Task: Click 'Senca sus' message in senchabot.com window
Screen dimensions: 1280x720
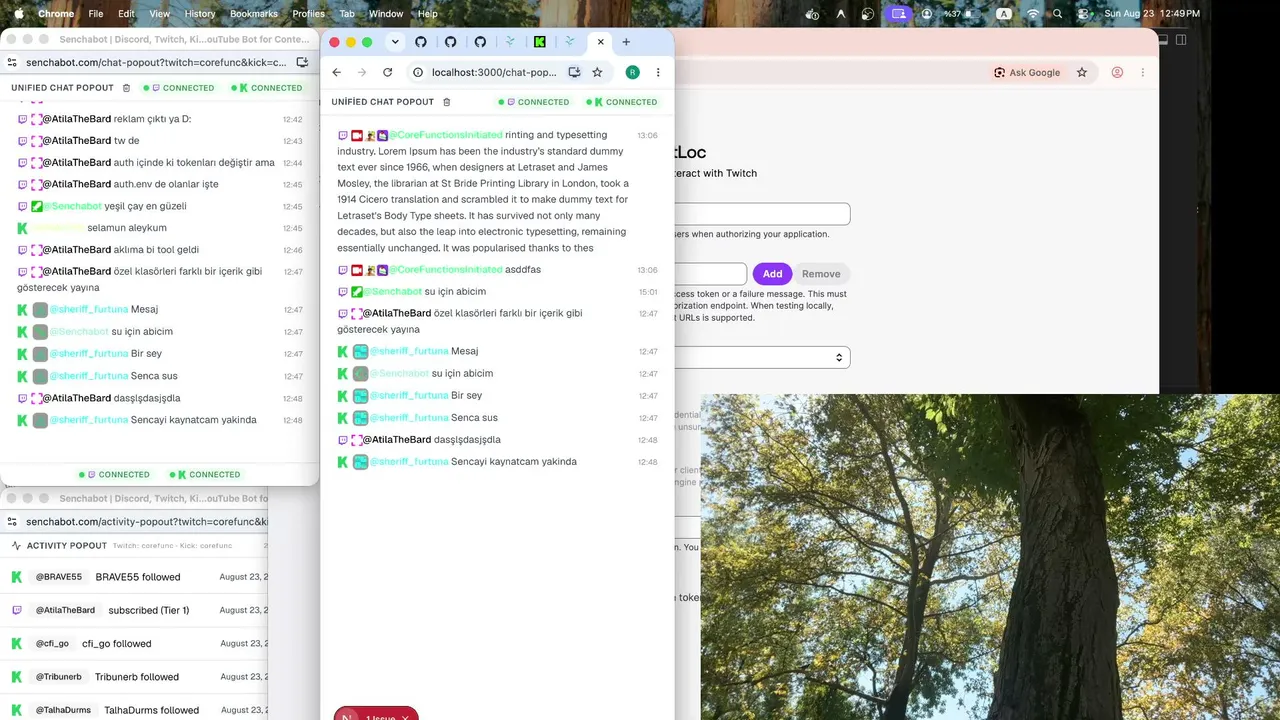Action: point(154,376)
